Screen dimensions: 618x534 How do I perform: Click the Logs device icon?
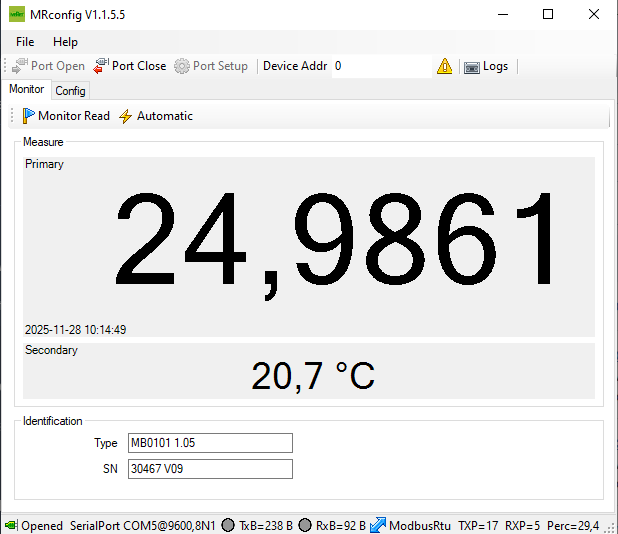click(x=472, y=67)
